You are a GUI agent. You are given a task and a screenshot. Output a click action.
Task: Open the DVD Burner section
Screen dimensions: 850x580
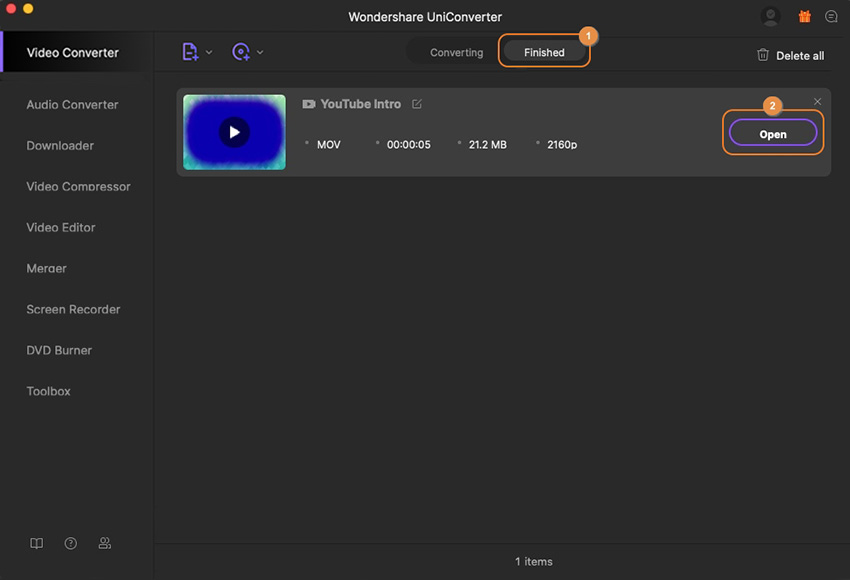point(59,350)
